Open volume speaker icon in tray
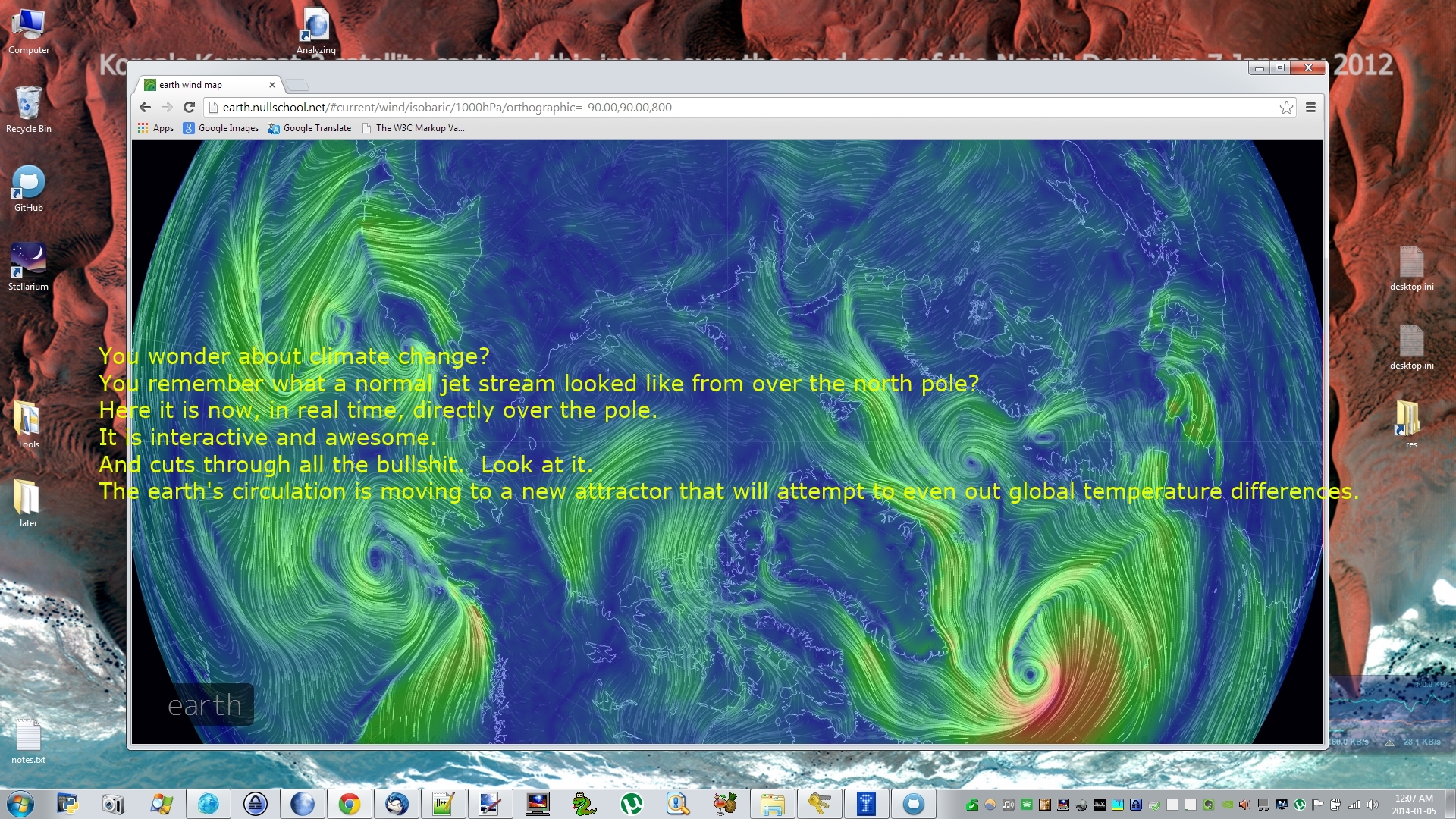Screen dimensions: 1456x819 pyautogui.click(x=1373, y=805)
